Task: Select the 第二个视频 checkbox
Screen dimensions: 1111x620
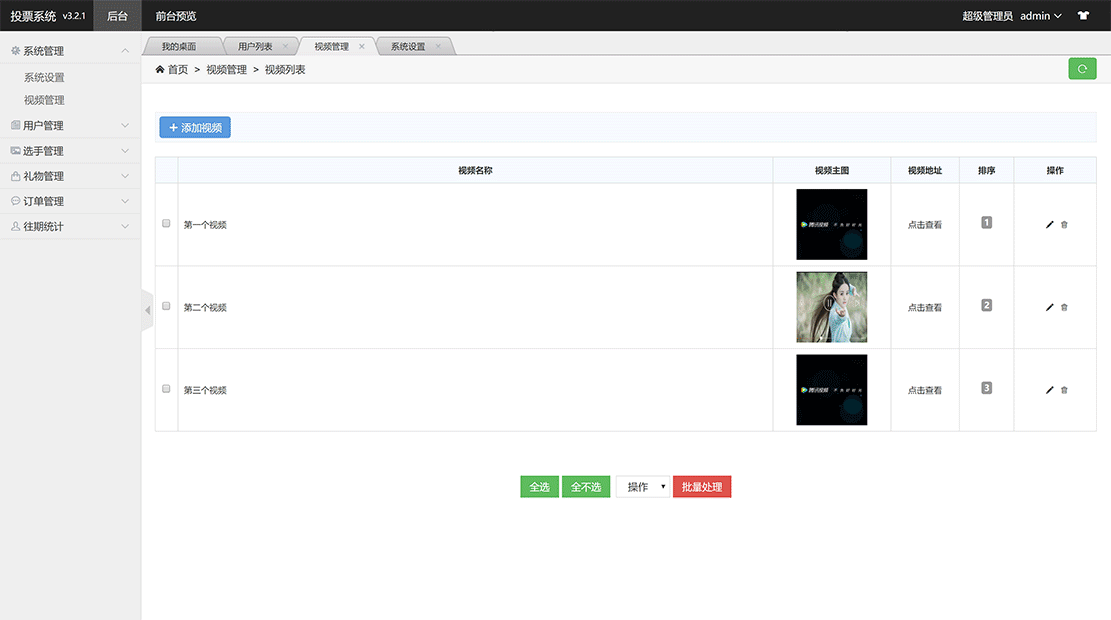Action: point(166,307)
